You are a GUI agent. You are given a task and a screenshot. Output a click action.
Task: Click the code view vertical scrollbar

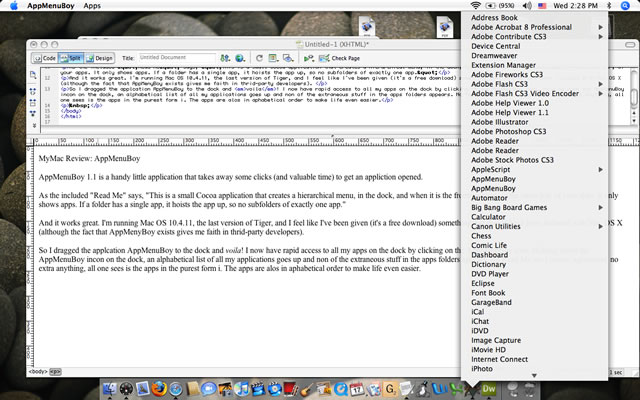pyautogui.click(x=633, y=97)
